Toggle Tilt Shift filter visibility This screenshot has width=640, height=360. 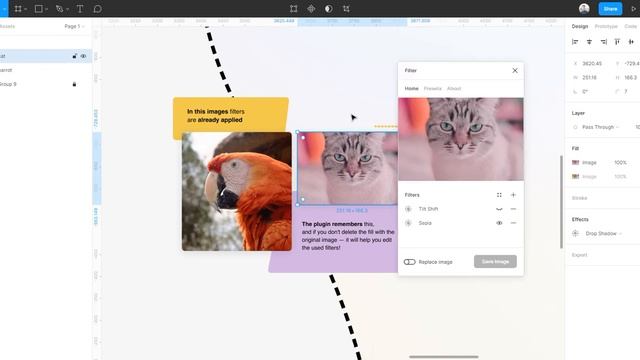coord(499,209)
